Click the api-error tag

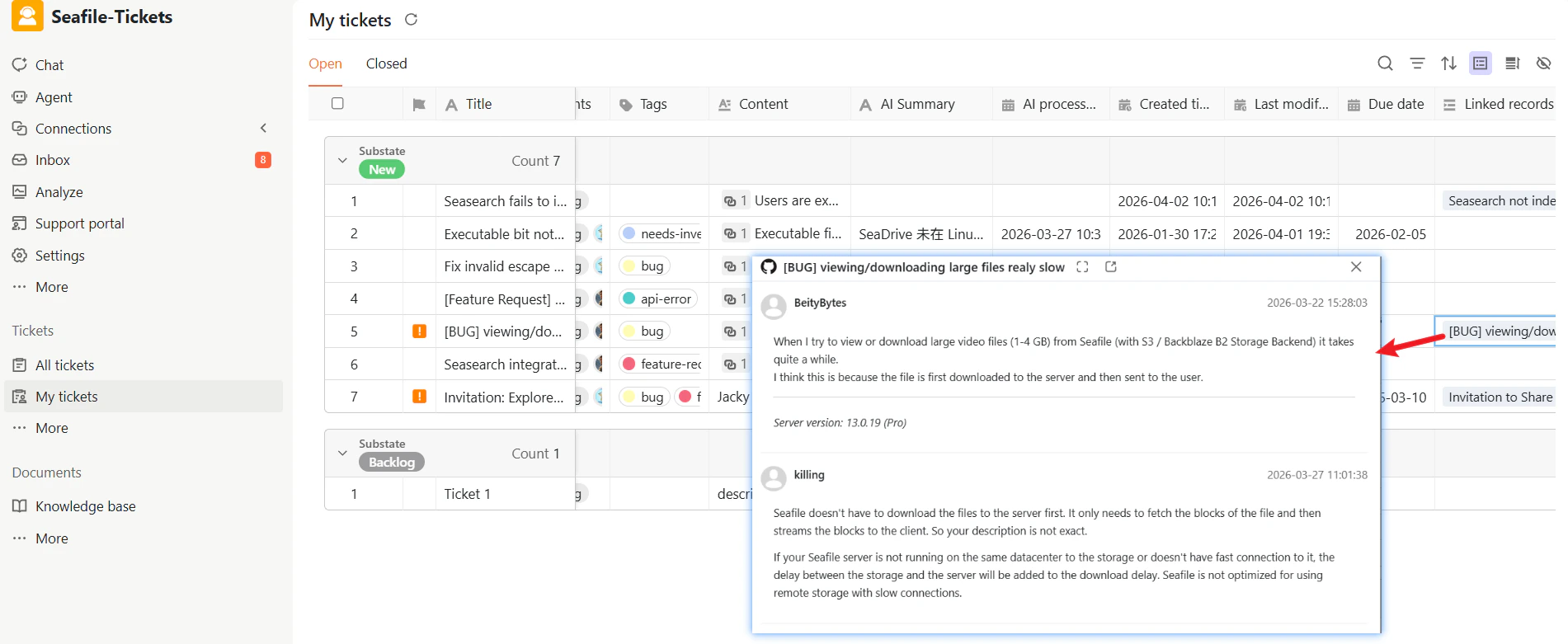(657, 298)
